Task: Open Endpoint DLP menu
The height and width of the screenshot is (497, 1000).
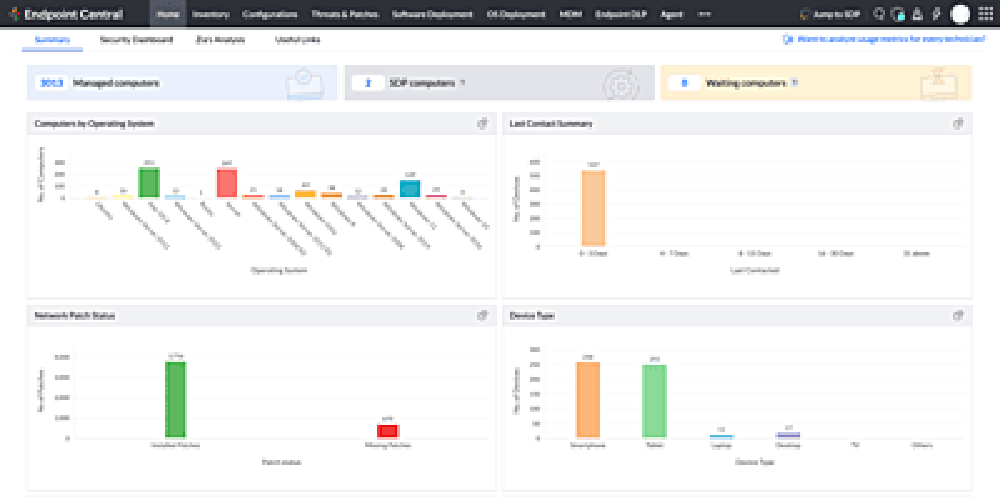Action: [x=621, y=14]
